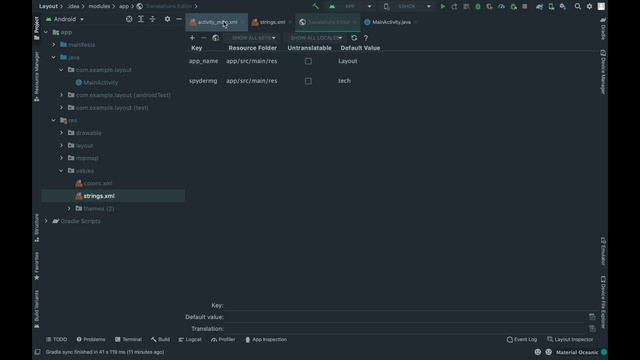Click the Stop square icon in the toolbar

tap(524, 6)
